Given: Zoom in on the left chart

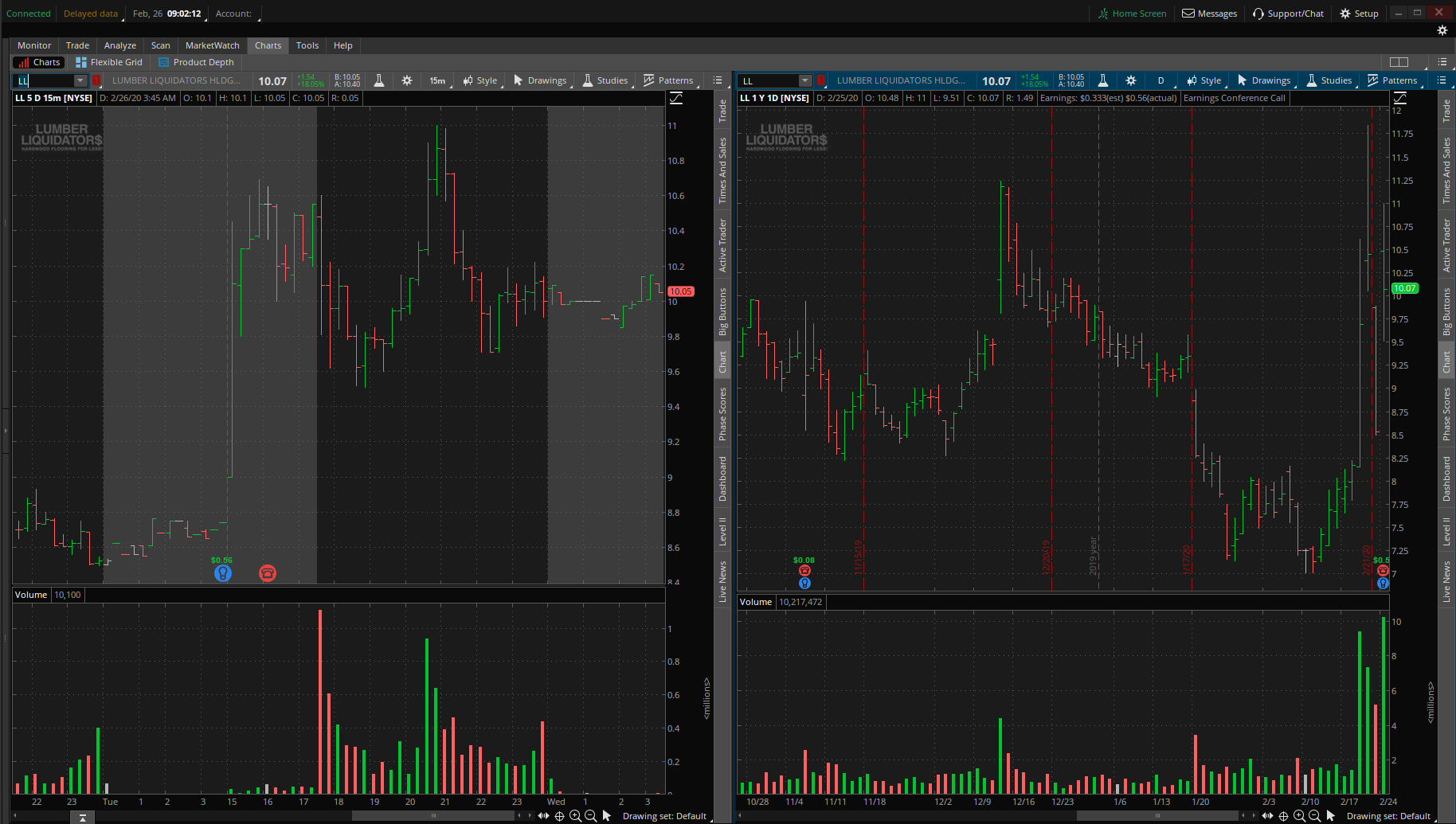Looking at the screenshot, I should click(575, 816).
